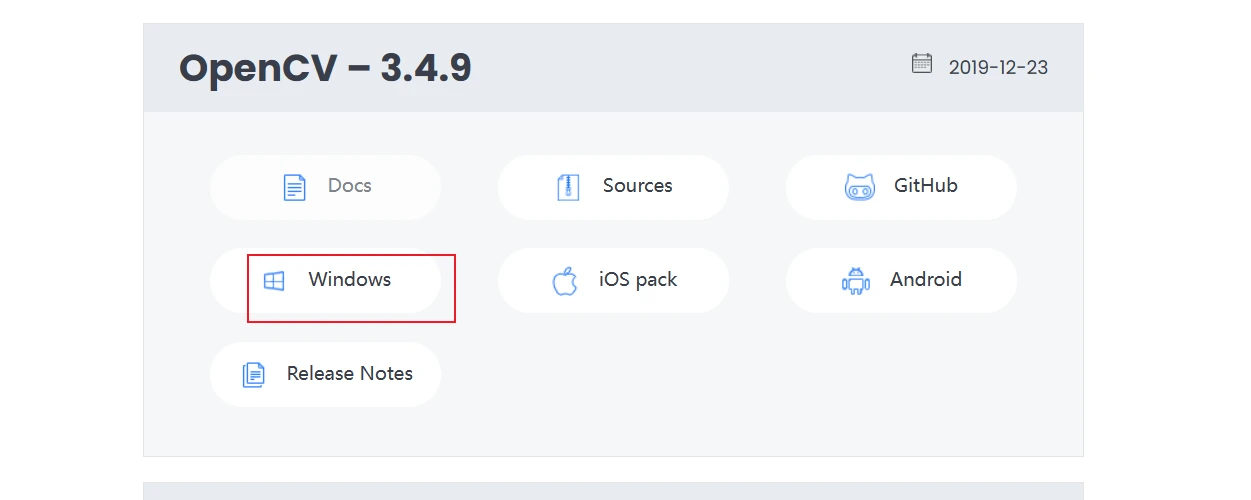Click the Sources zip archive icon
This screenshot has width=1251, height=500.
[x=568, y=187]
